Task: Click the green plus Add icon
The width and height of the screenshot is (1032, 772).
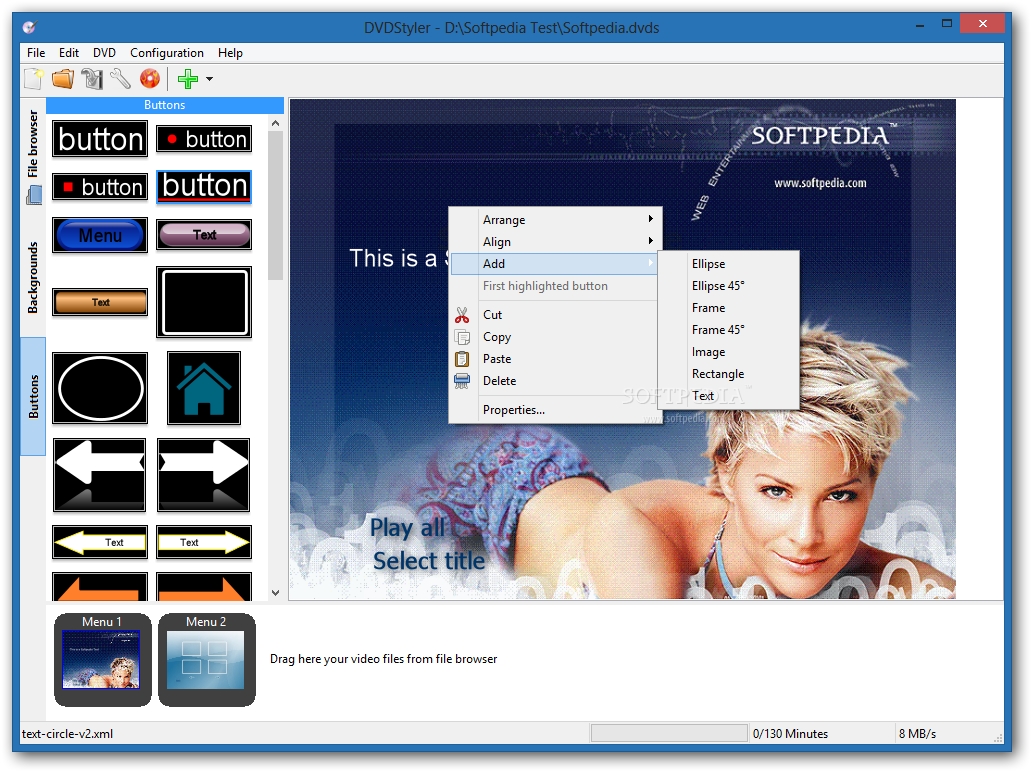Action: pos(188,79)
